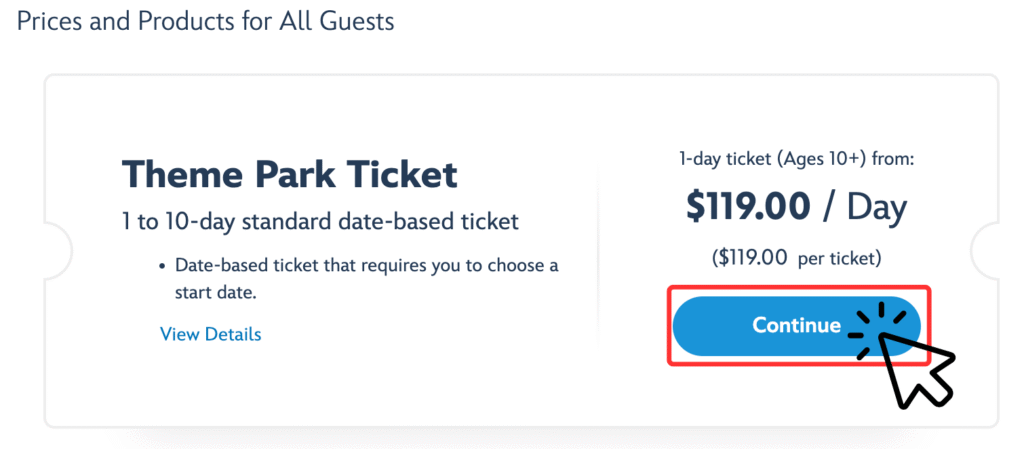Click the left notch of the ticket card
The height and width of the screenshot is (449, 1024).
click(57, 250)
